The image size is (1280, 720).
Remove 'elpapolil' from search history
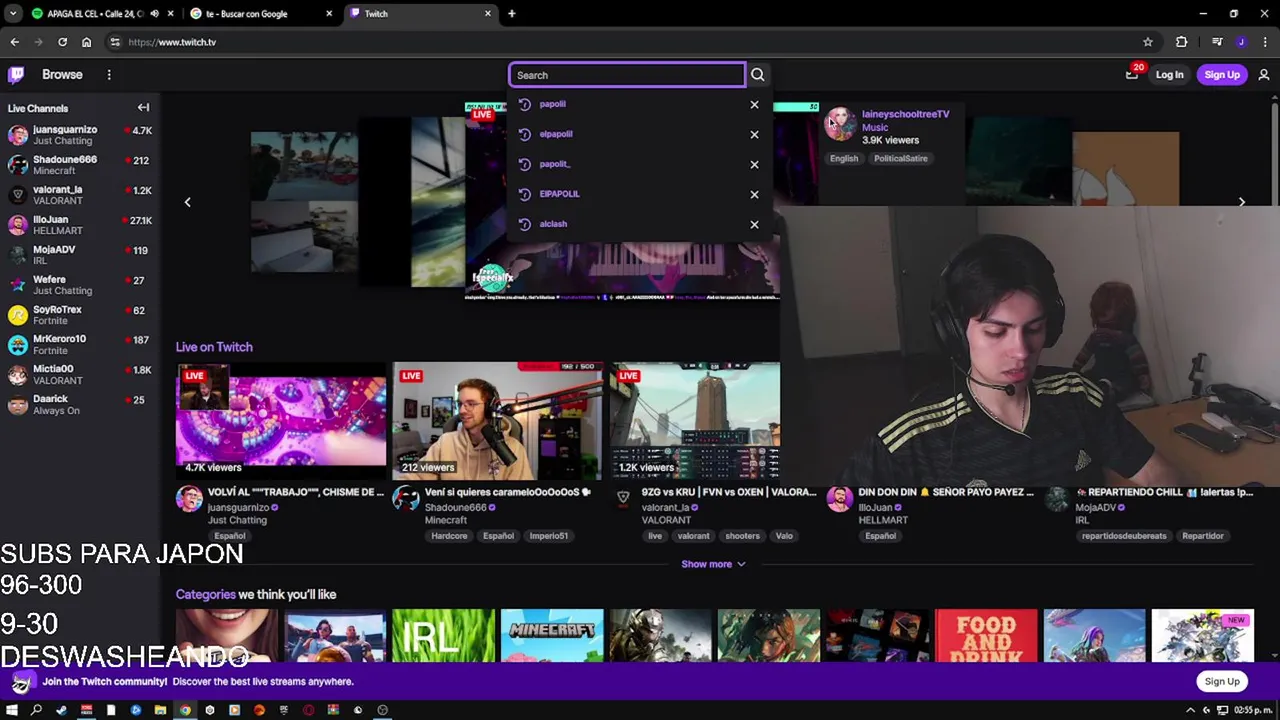point(754,134)
